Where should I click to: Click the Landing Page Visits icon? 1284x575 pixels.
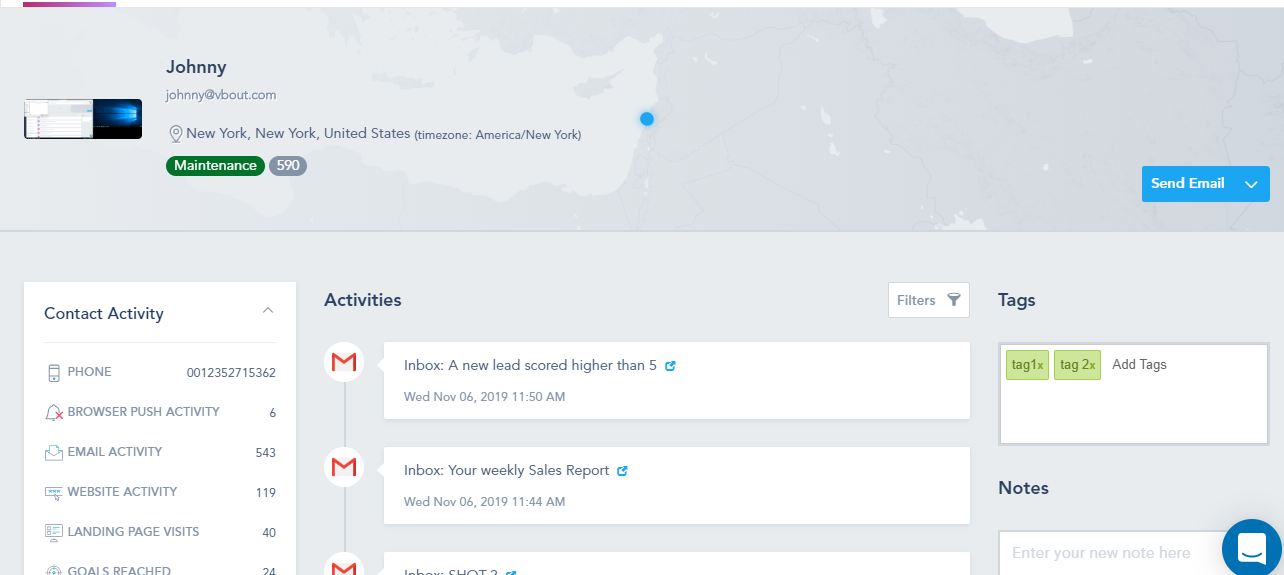54,532
